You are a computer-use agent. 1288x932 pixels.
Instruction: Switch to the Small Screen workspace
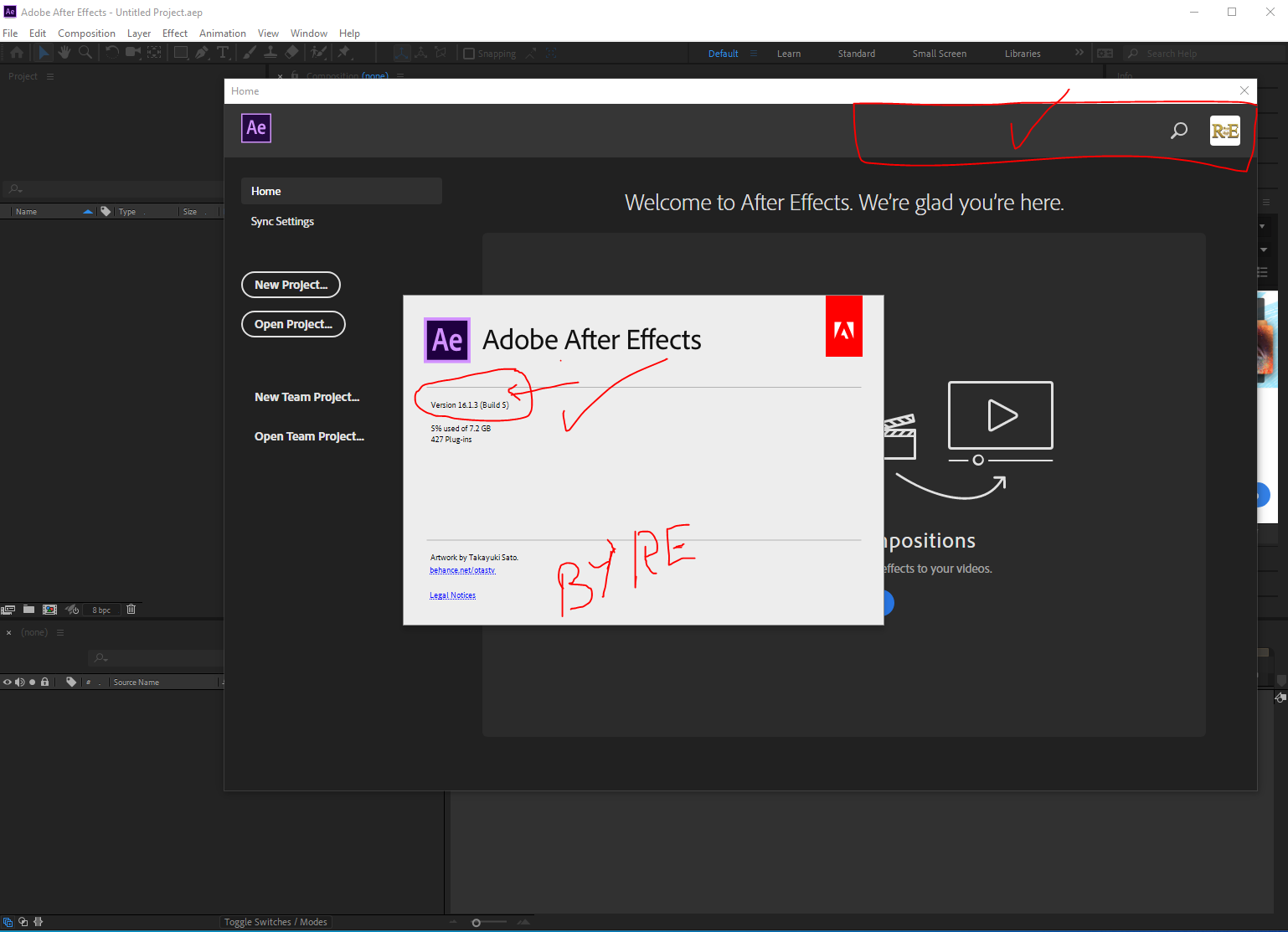click(x=940, y=54)
